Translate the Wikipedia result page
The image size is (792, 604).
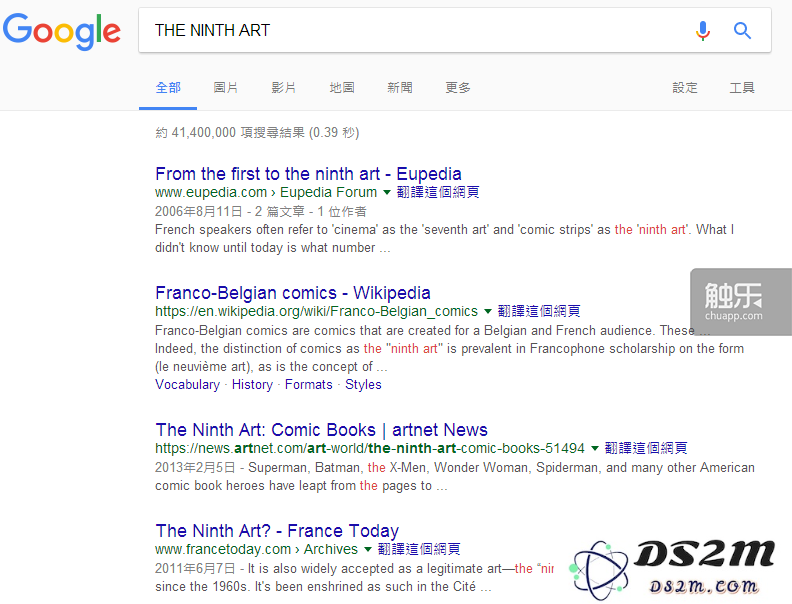pos(539,312)
